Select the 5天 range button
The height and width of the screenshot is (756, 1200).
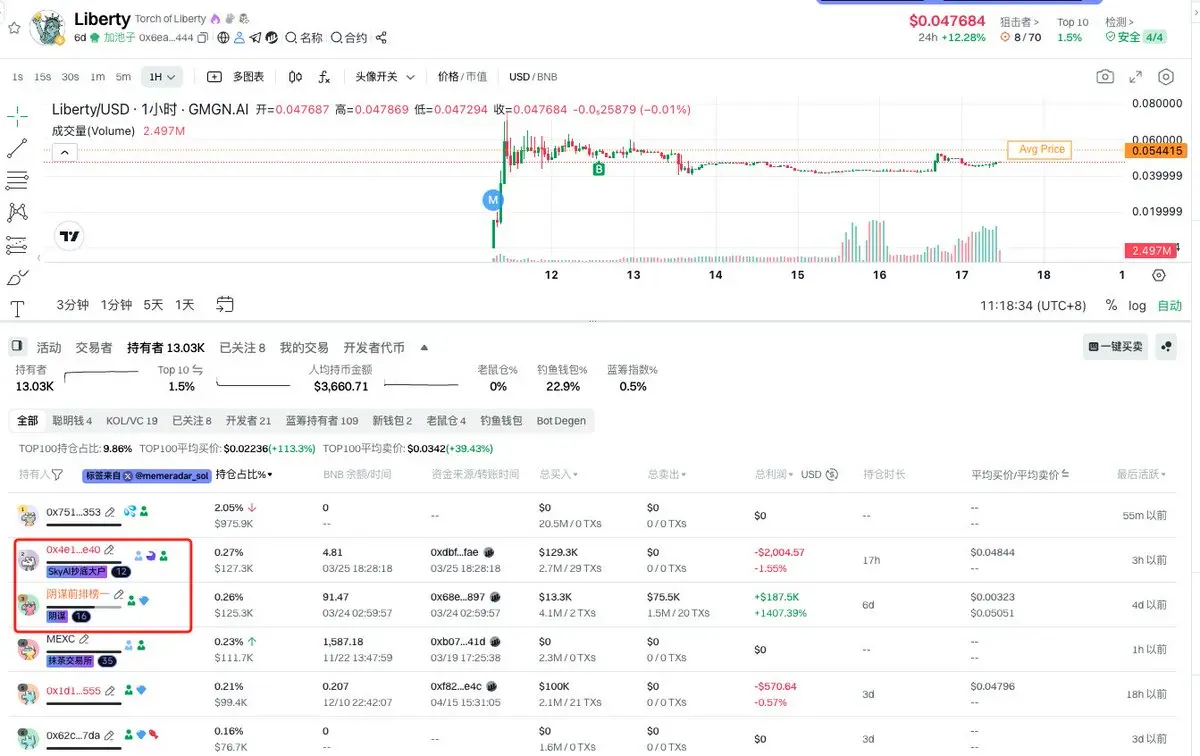153,304
